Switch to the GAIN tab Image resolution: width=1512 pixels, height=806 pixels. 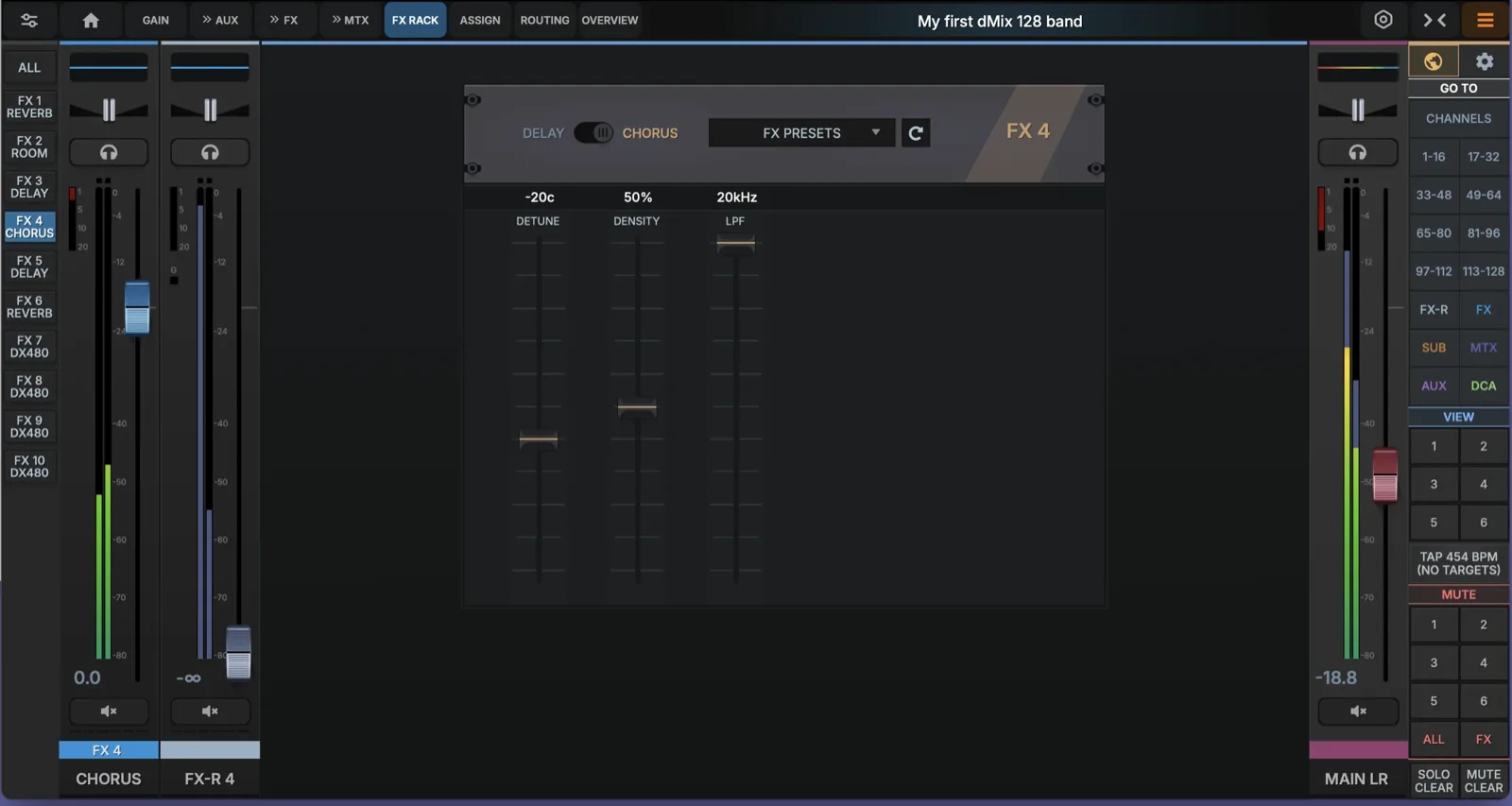click(156, 20)
